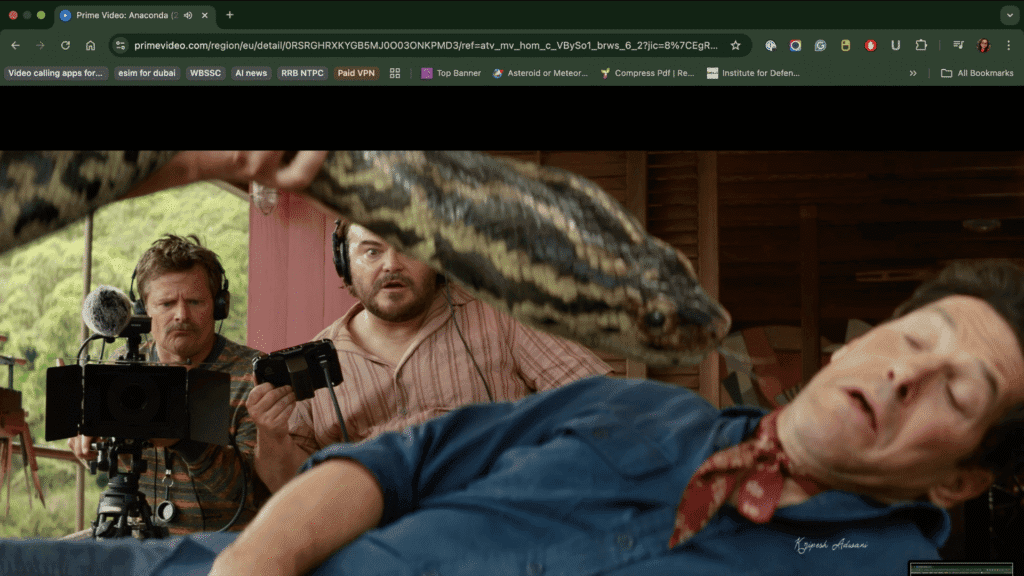Open the grey G extension icon
Screen dimensions: 1024x576
(x=820, y=45)
